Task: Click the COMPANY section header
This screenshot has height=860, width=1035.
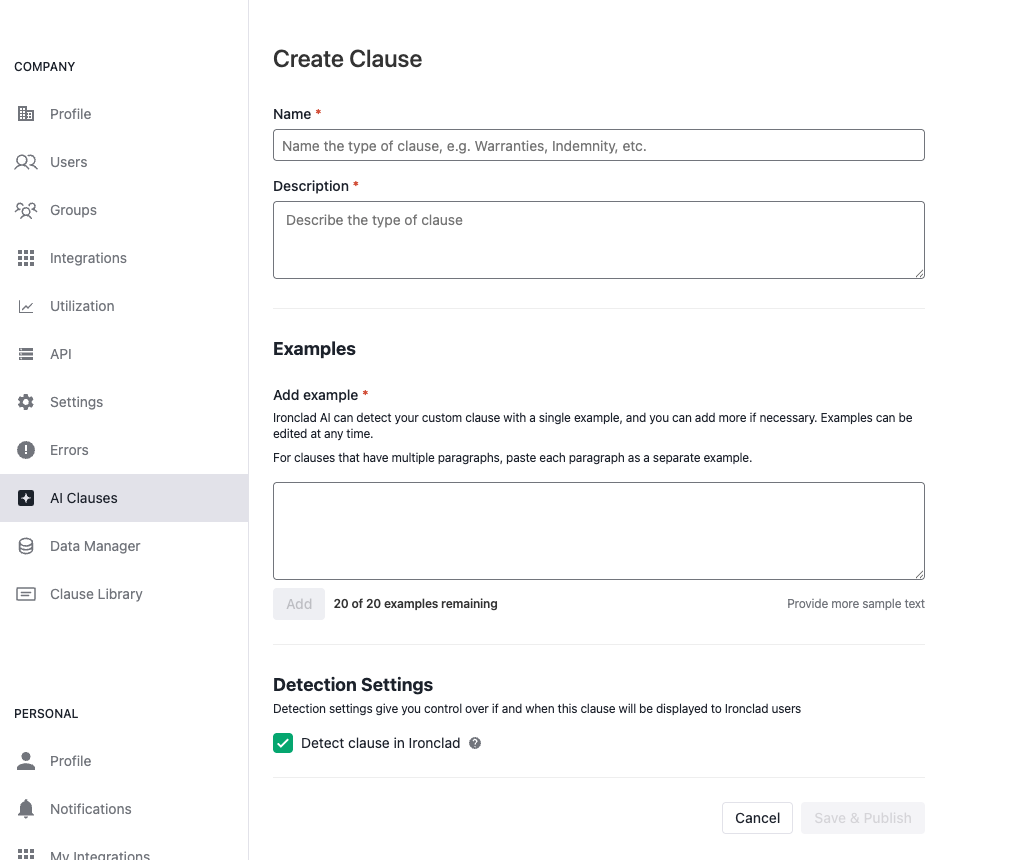Action: tap(45, 67)
